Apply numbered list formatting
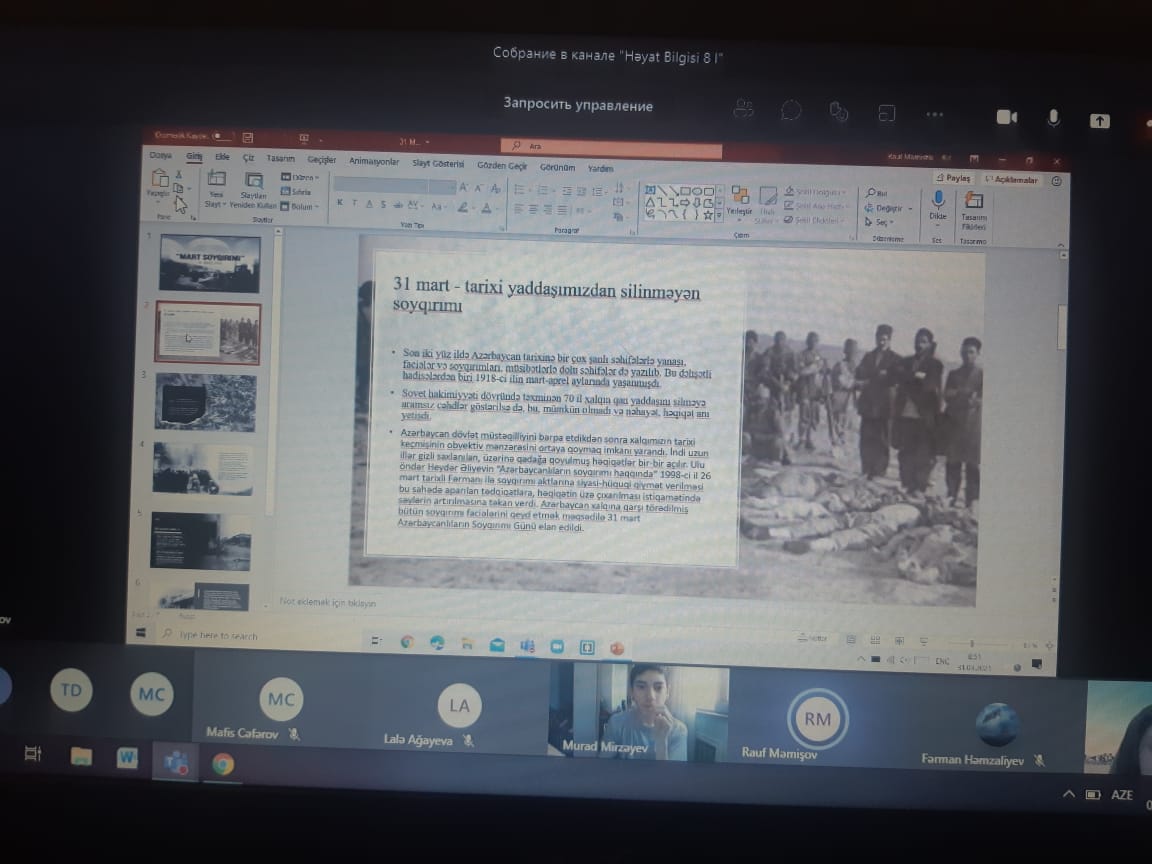 [544, 191]
